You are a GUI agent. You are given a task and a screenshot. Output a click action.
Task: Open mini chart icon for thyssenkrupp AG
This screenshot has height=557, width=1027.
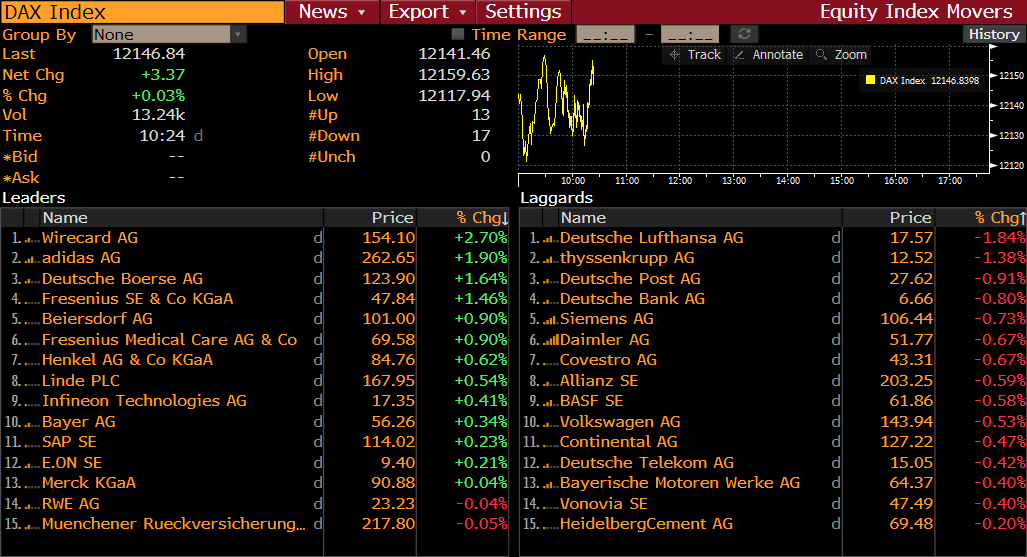[x=551, y=259]
